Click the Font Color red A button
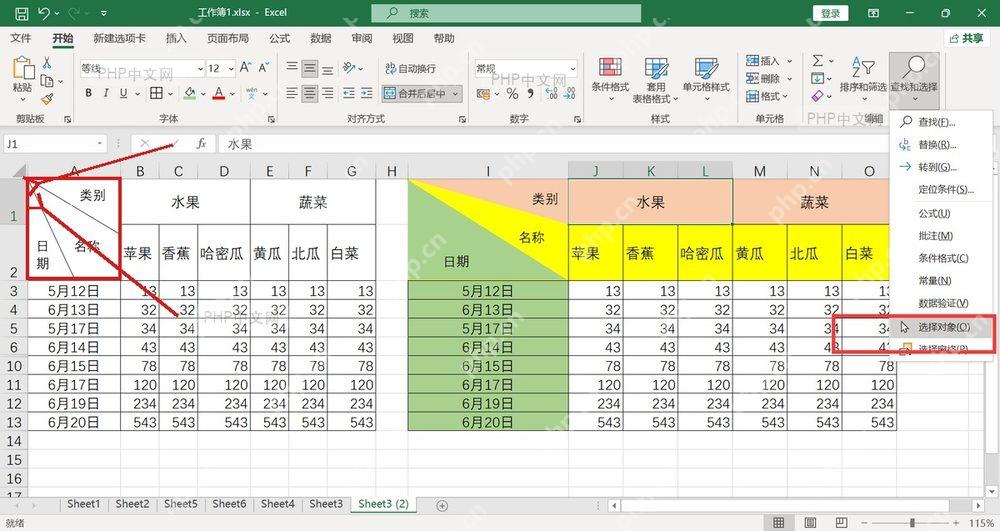1000x531 pixels. point(219,93)
